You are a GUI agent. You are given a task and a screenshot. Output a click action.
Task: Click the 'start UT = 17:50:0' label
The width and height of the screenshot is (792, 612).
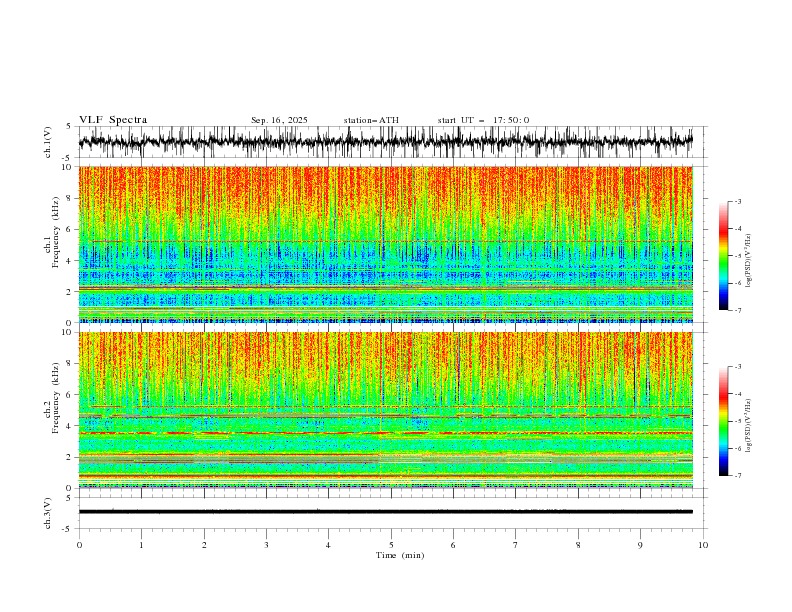[x=483, y=120]
